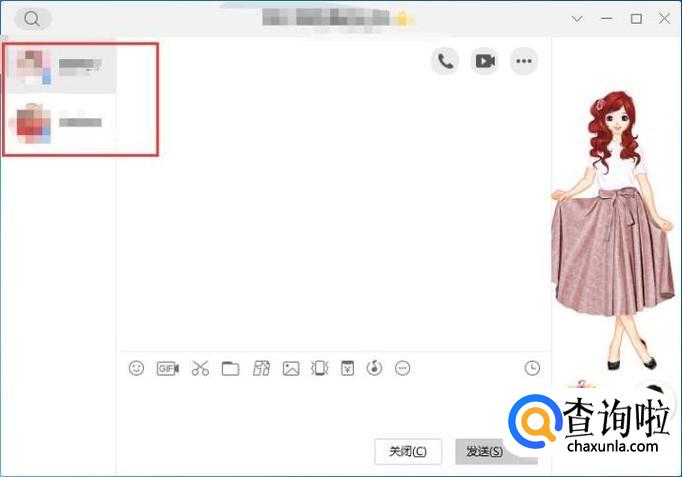
Task: Expand the title bar dropdown chevron
Action: click(577, 19)
